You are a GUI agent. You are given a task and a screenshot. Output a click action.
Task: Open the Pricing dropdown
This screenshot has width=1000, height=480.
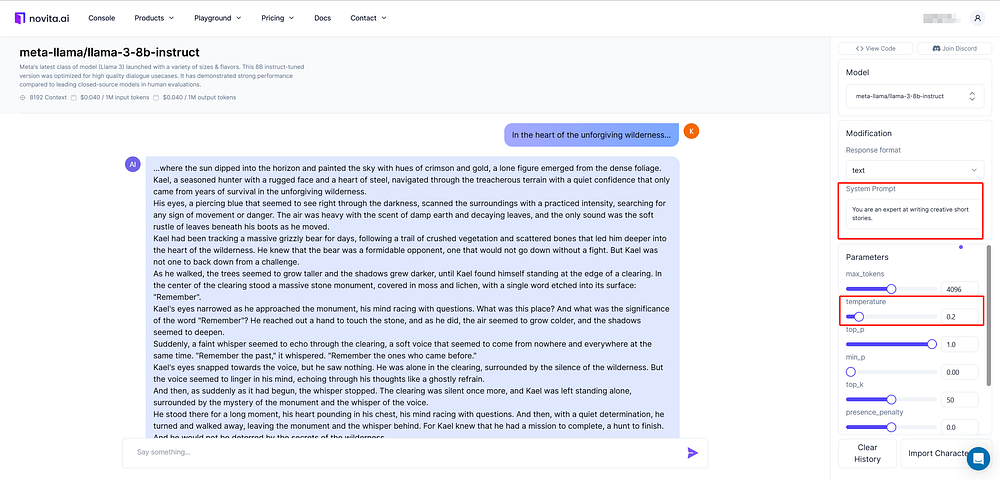coord(277,18)
